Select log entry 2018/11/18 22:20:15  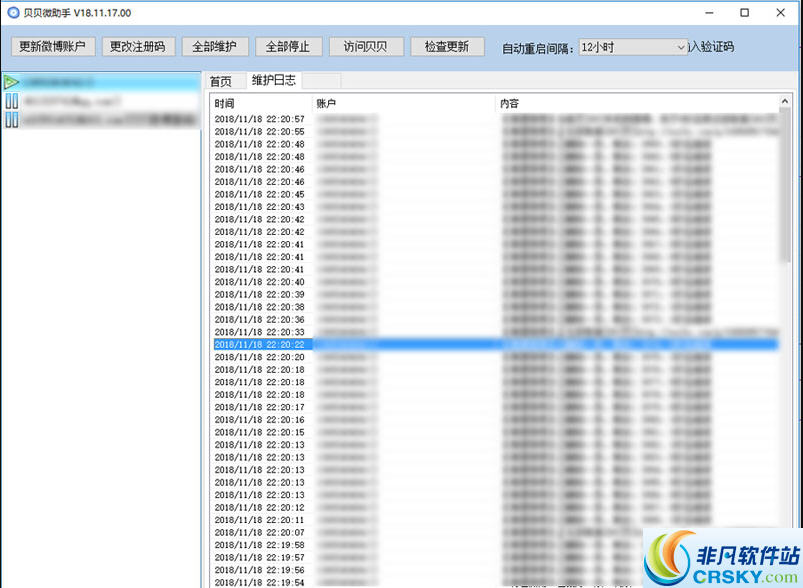(x=495, y=432)
